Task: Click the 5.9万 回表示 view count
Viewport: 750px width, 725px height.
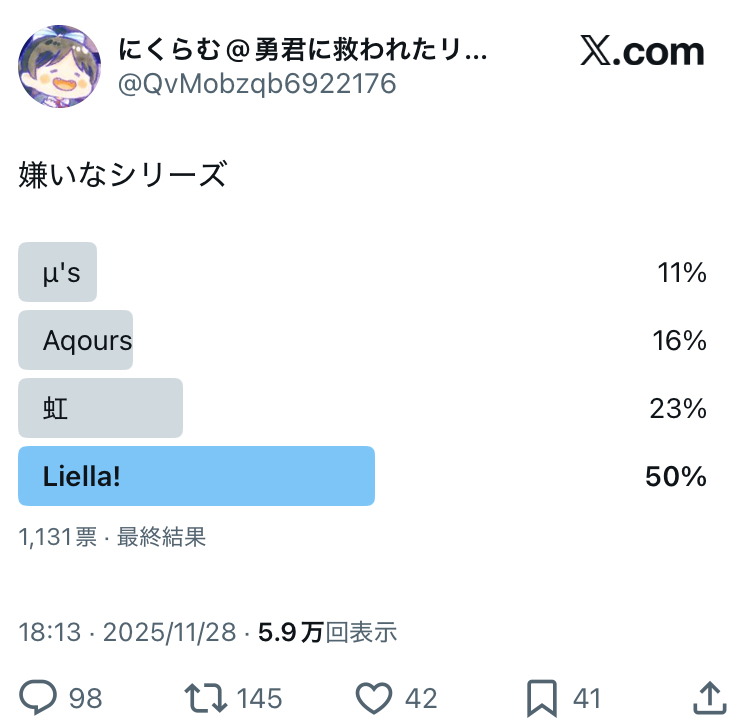Action: pos(327,632)
